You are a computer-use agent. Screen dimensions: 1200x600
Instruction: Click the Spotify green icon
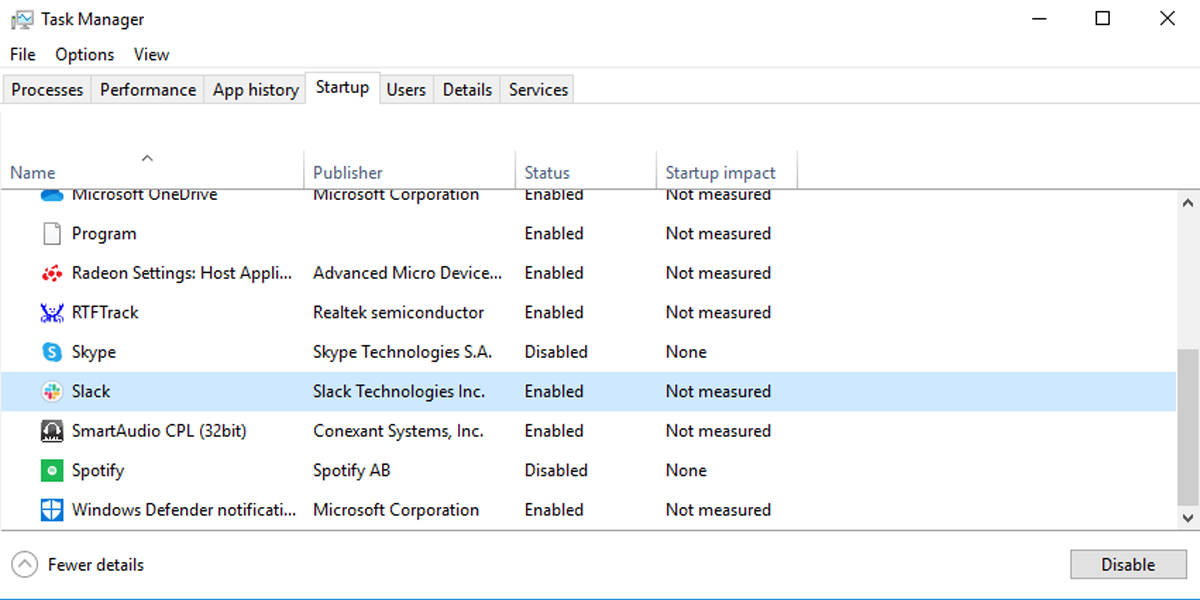click(52, 471)
